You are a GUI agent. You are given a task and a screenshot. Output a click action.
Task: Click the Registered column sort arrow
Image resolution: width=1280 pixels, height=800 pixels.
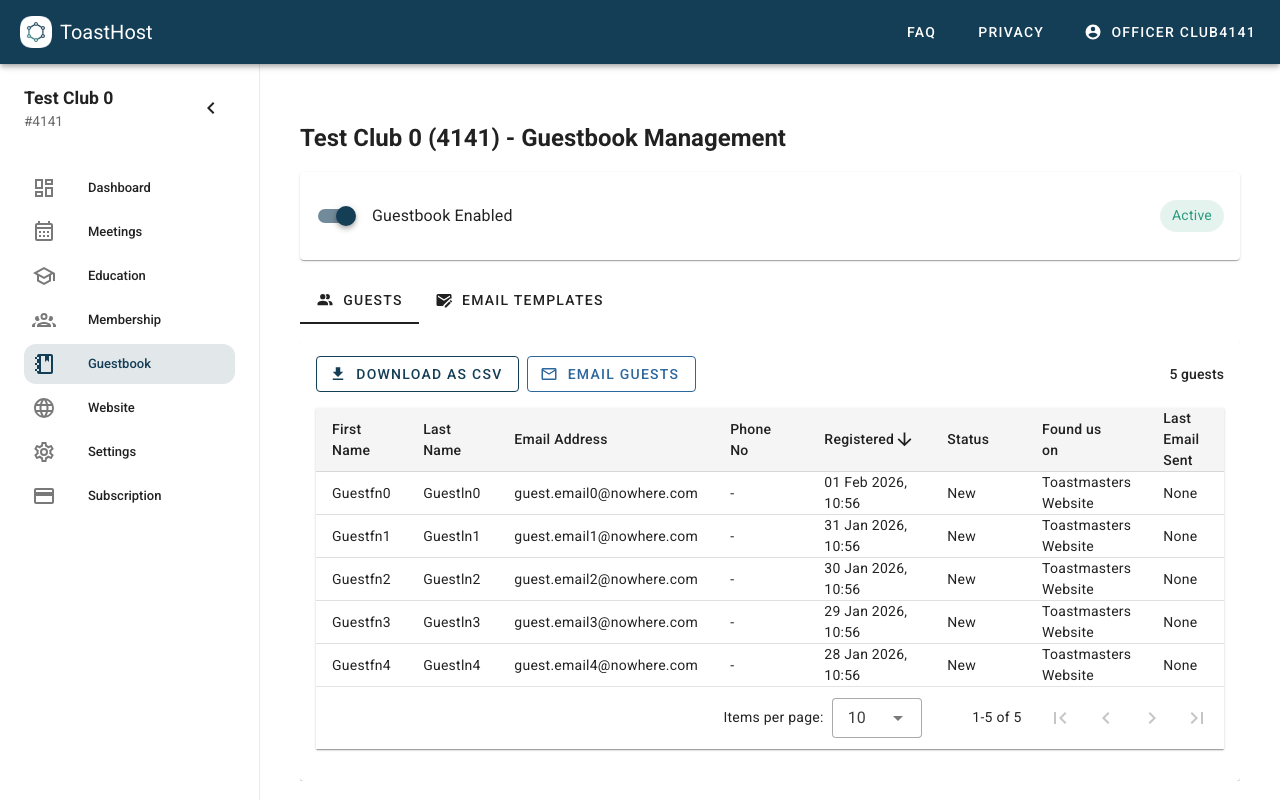coord(905,439)
